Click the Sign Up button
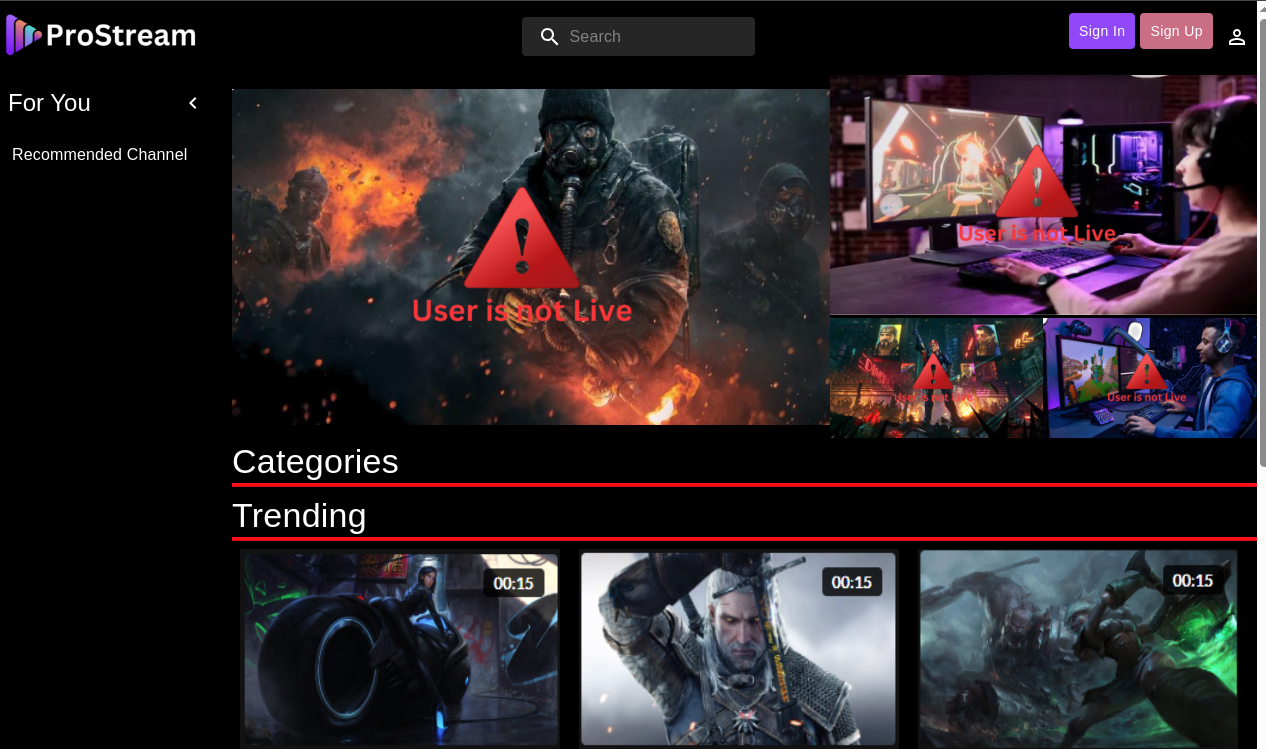 [1176, 31]
